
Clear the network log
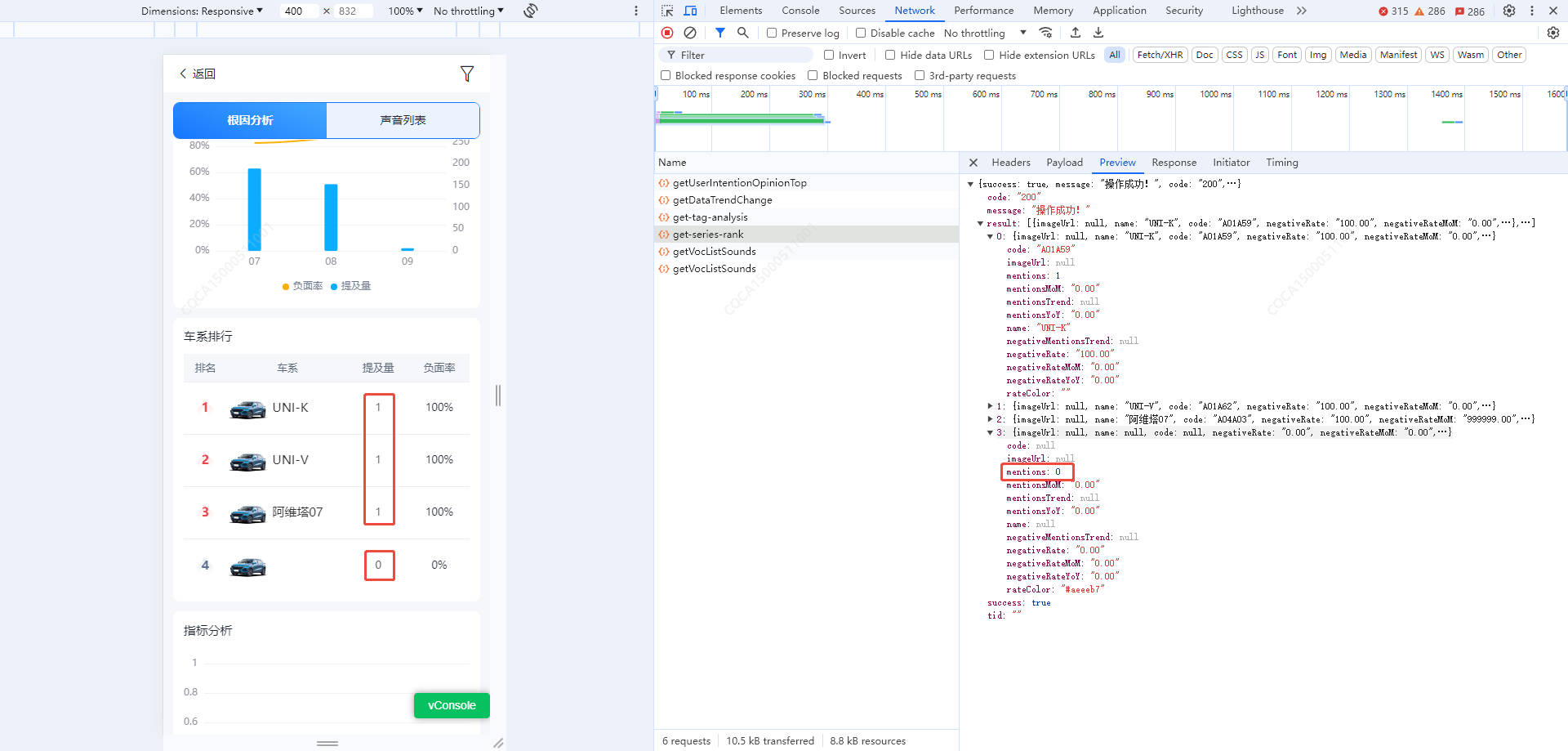click(690, 33)
